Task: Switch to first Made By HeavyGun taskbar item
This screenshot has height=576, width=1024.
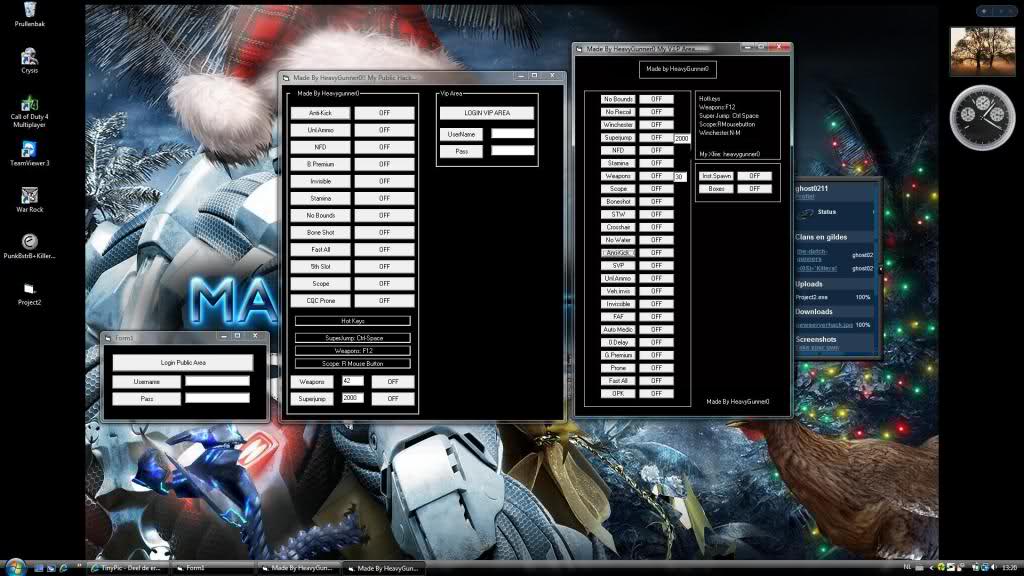Action: coord(297,568)
